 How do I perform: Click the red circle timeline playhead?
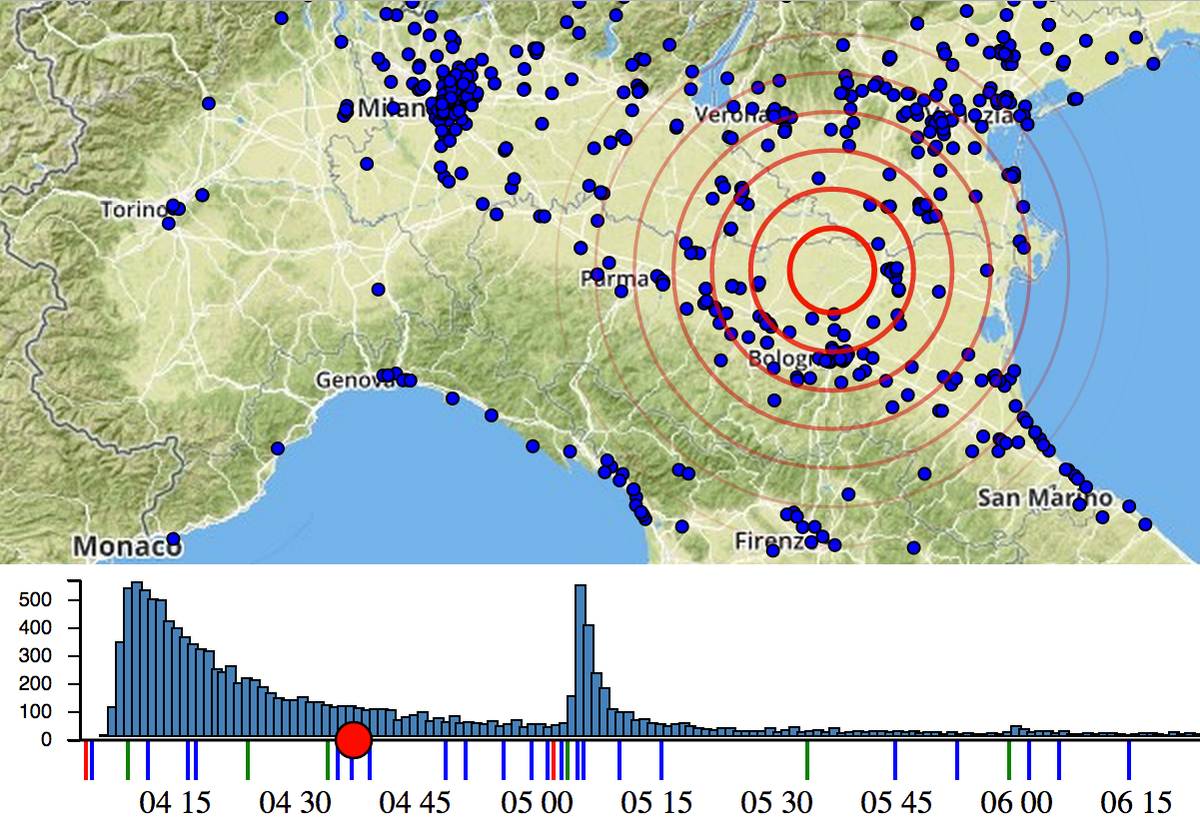click(354, 740)
